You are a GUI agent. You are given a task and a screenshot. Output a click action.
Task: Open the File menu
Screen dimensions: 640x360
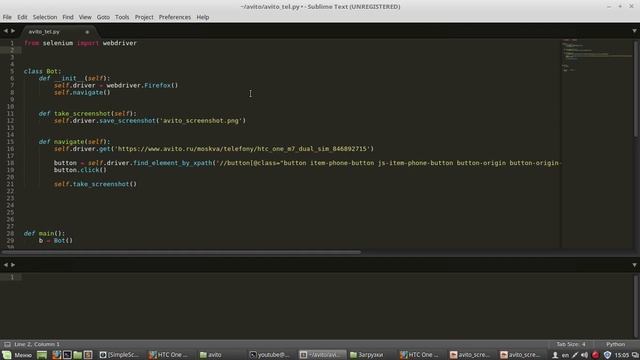7,17
